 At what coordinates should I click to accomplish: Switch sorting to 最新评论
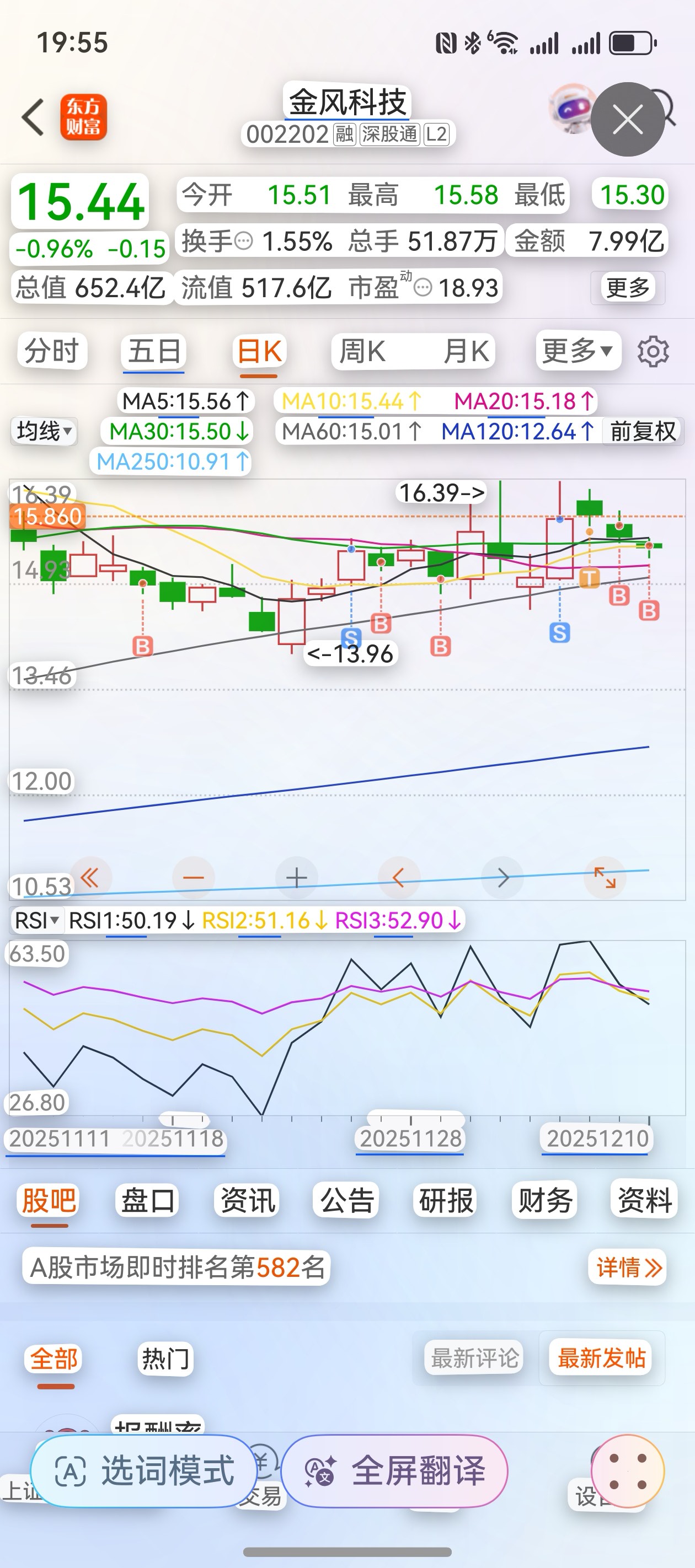click(x=474, y=1358)
